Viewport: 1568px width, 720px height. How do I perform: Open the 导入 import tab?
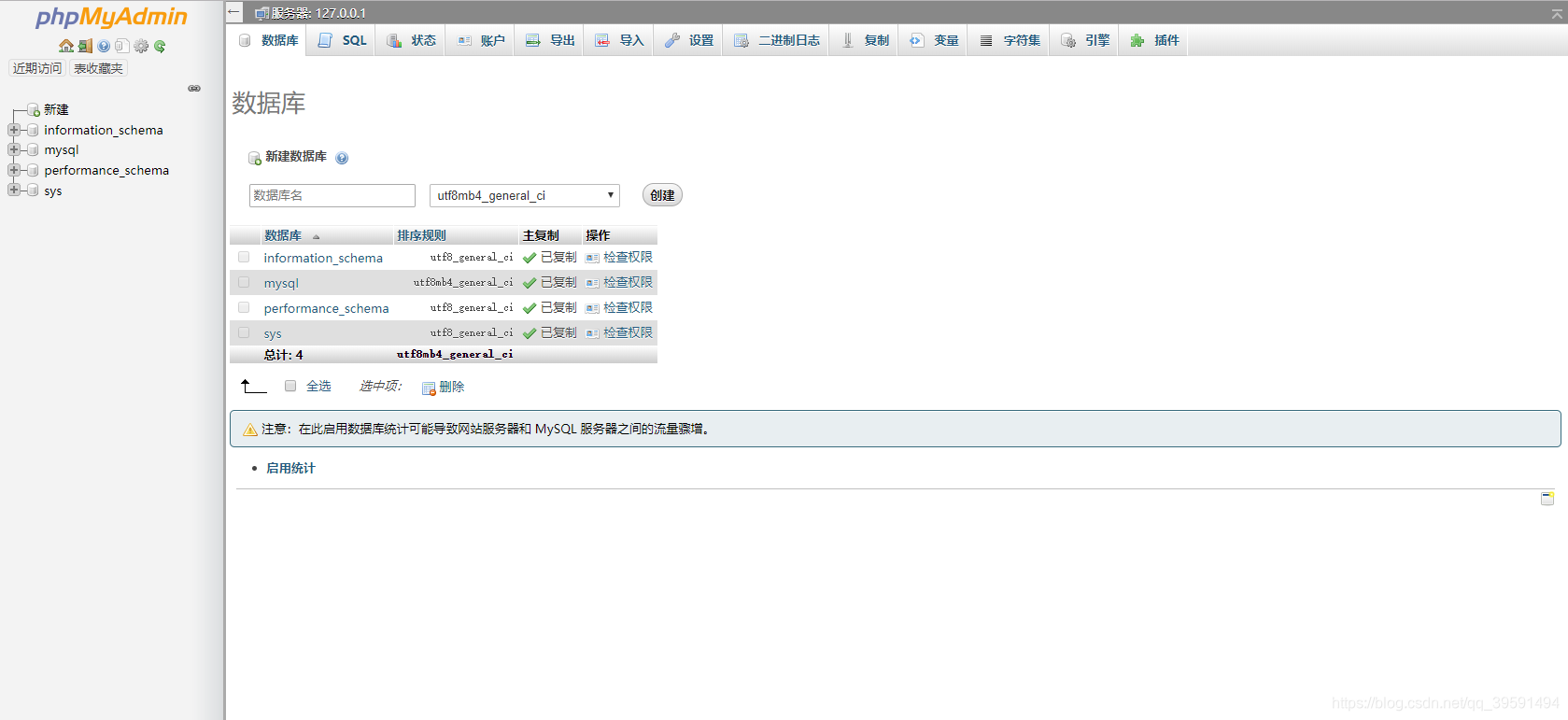pyautogui.click(x=619, y=40)
